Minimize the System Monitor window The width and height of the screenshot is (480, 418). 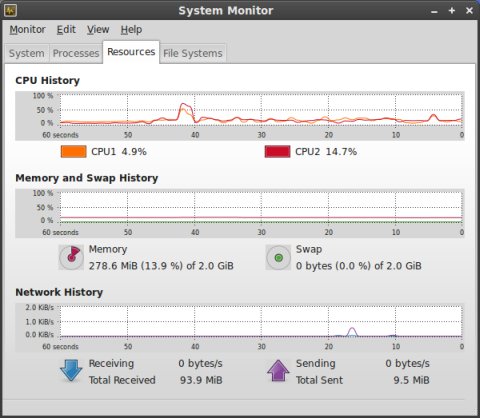pos(434,11)
